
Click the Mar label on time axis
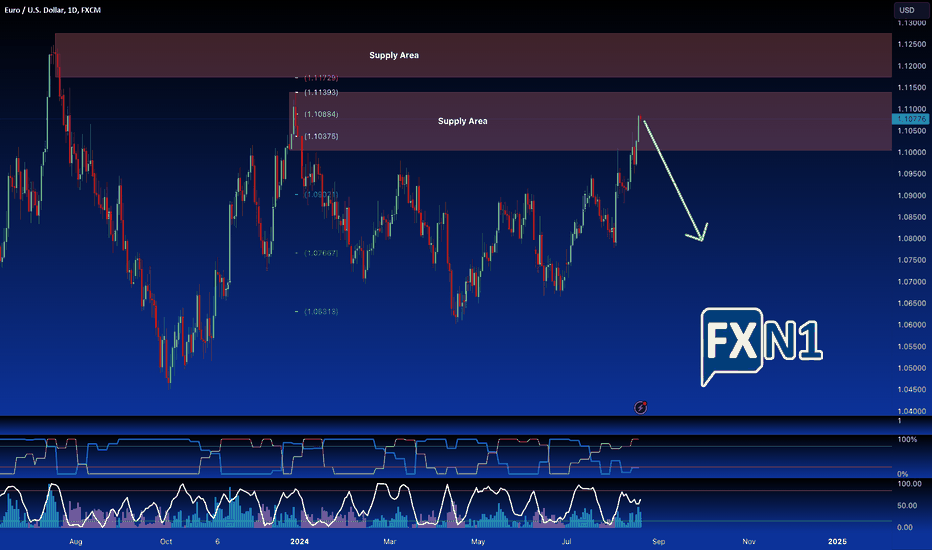click(x=389, y=542)
